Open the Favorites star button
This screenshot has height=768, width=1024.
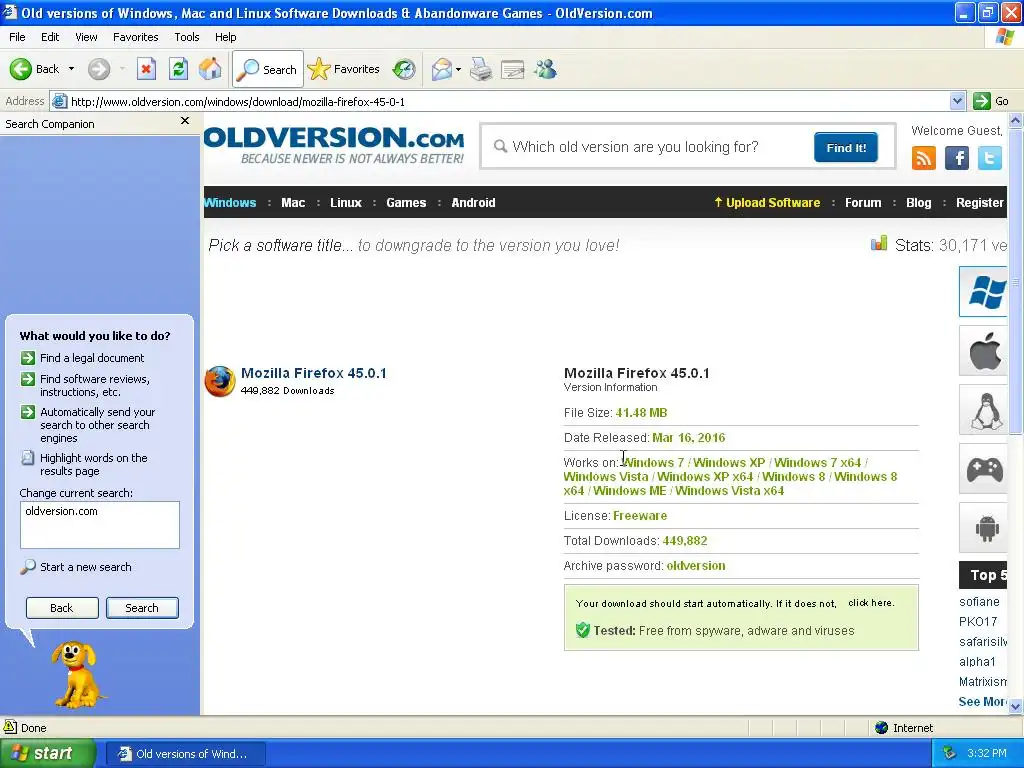click(344, 69)
